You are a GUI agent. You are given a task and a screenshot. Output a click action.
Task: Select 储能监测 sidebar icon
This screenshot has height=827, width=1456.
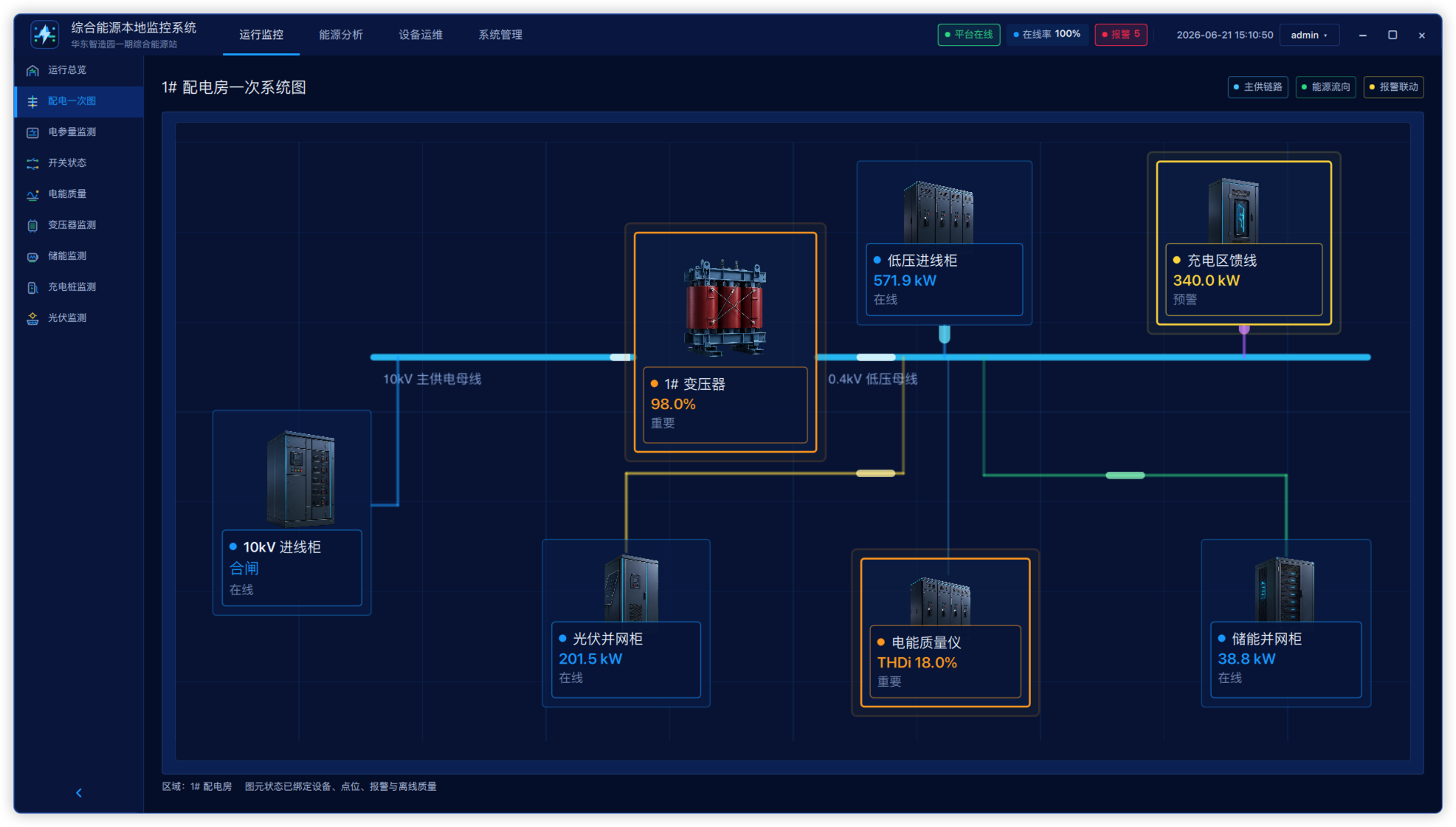click(32, 256)
